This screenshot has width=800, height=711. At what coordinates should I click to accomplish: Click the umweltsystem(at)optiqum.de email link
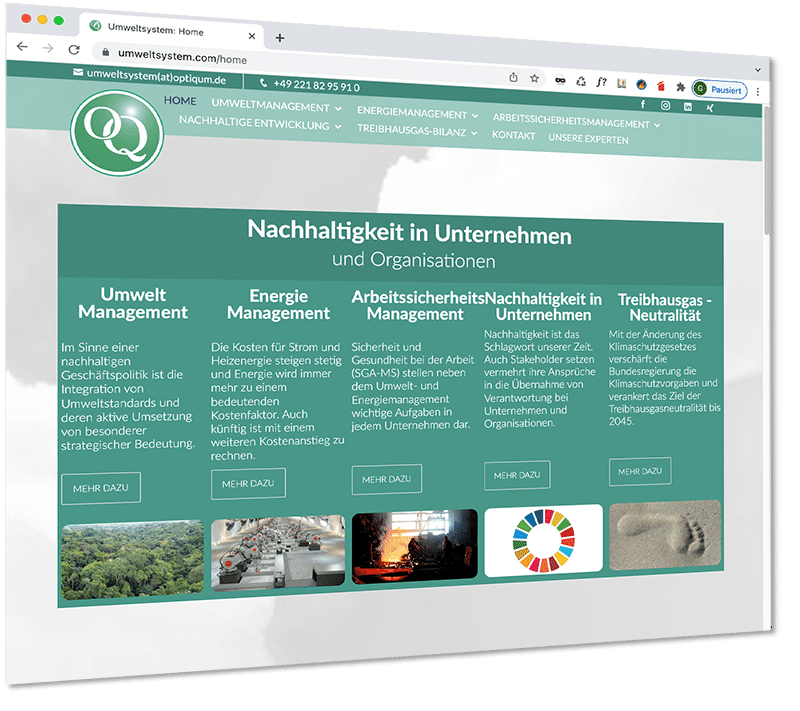(156, 77)
